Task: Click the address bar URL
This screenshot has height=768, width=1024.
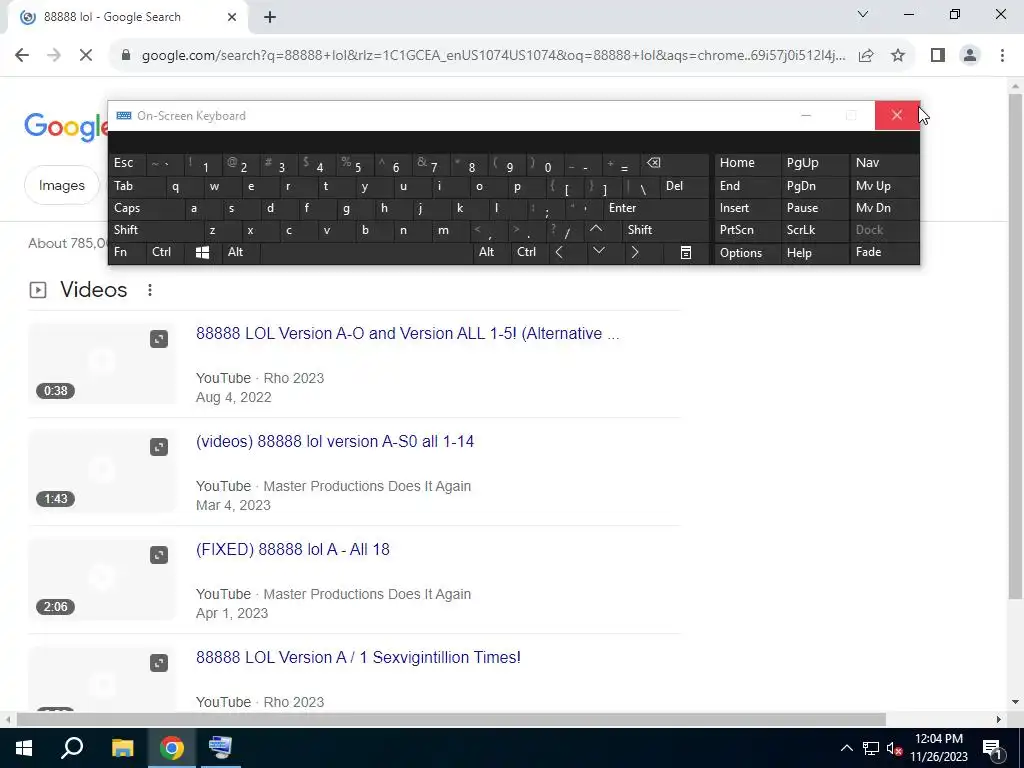Action: (493, 56)
